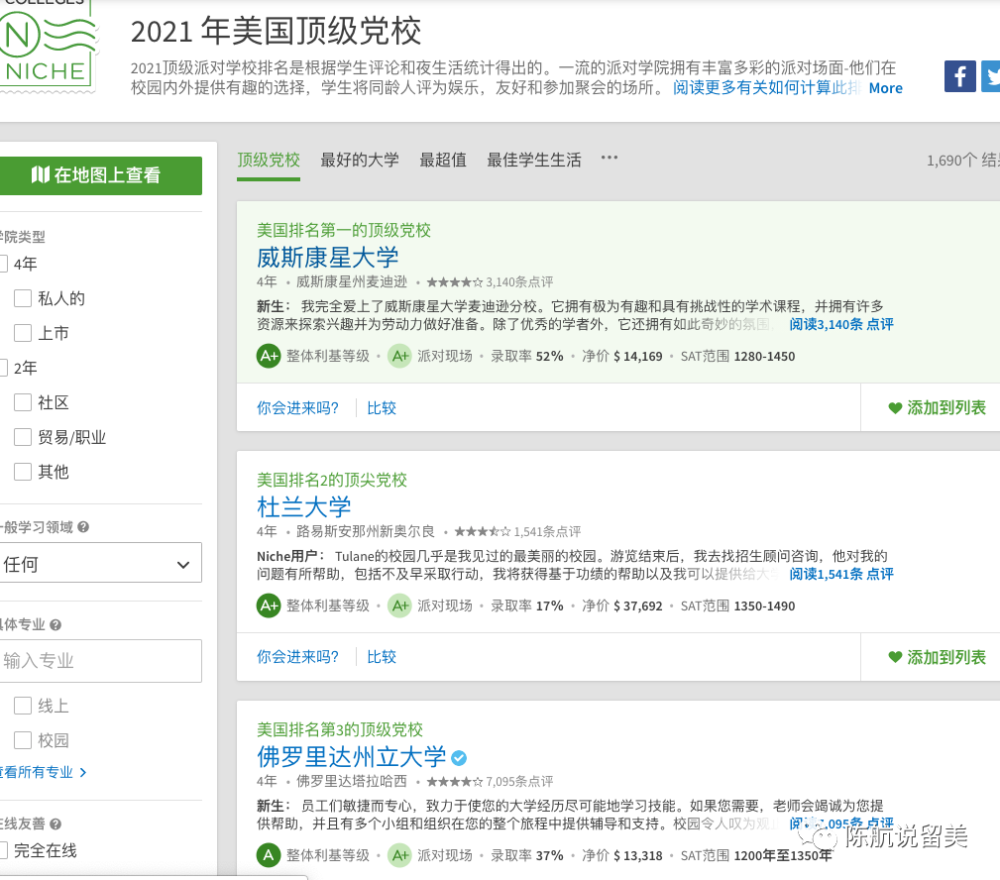Switch to the 最好的大学 tab
Viewport: 1000px width, 880px height.
pos(360,159)
